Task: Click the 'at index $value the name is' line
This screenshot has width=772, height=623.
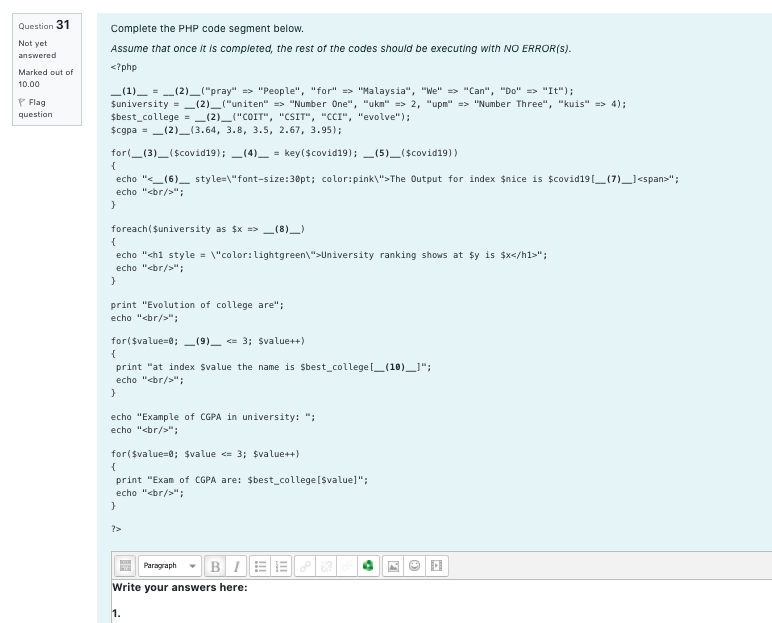Action: pyautogui.click(x=273, y=367)
